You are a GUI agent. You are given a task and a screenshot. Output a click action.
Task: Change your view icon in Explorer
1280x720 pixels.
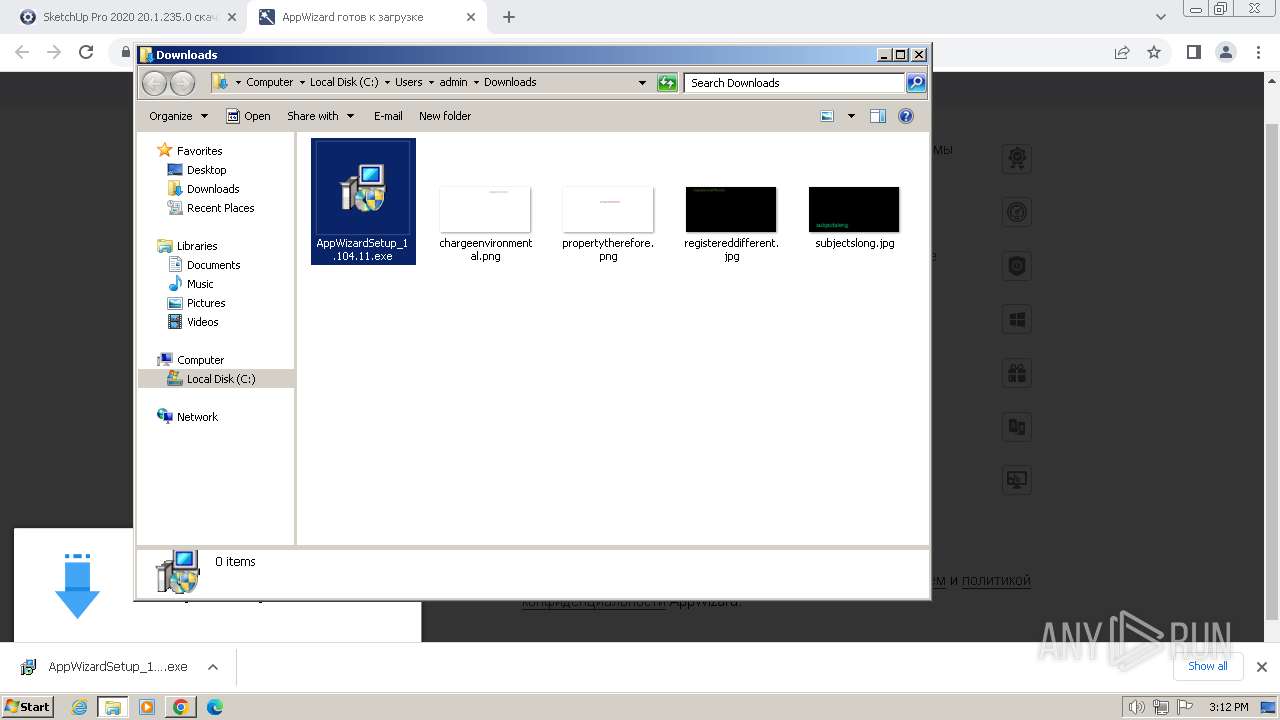[827, 116]
